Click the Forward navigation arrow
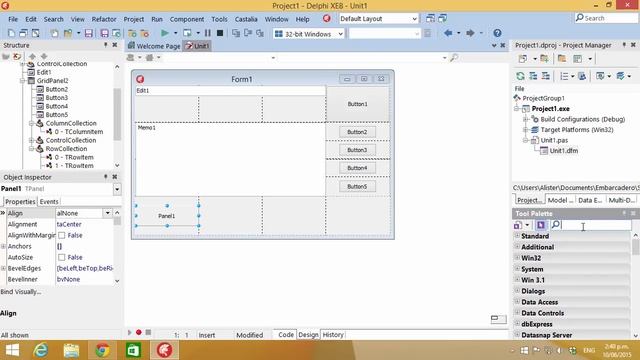Screen dimensions: 640x360 coord(470,33)
